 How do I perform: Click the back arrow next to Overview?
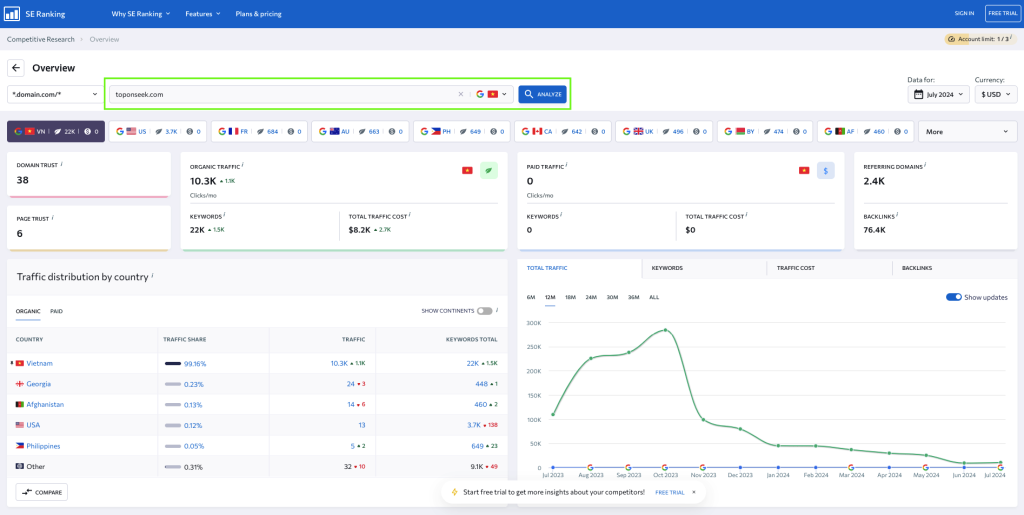click(x=16, y=68)
